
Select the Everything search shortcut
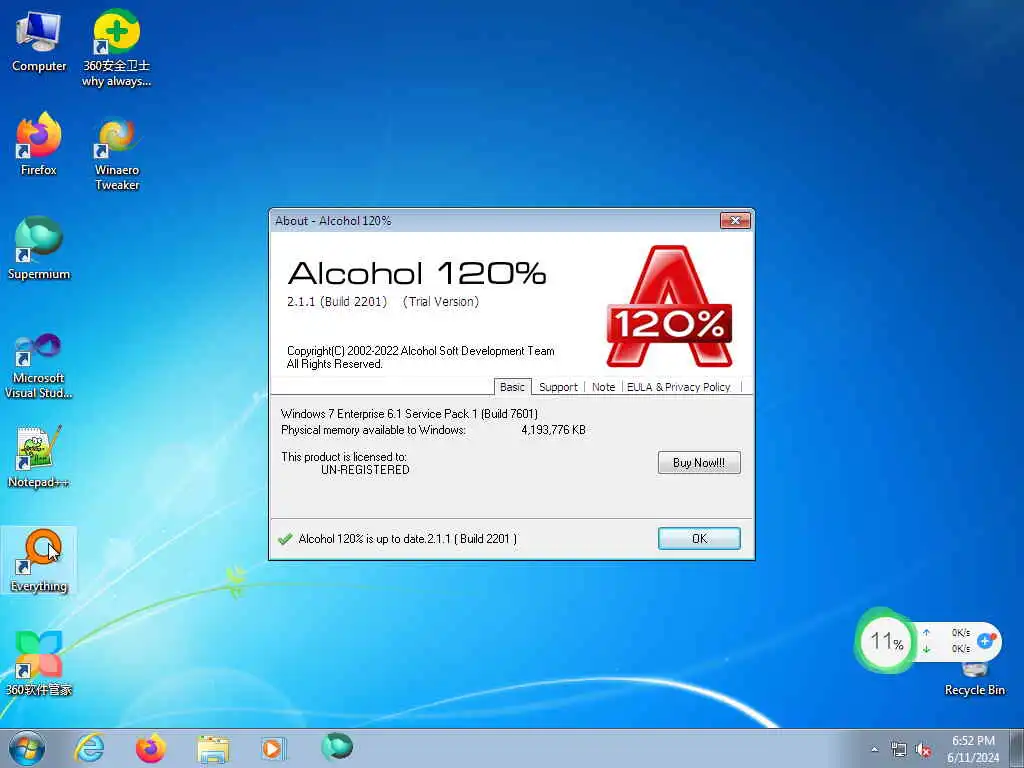39,560
